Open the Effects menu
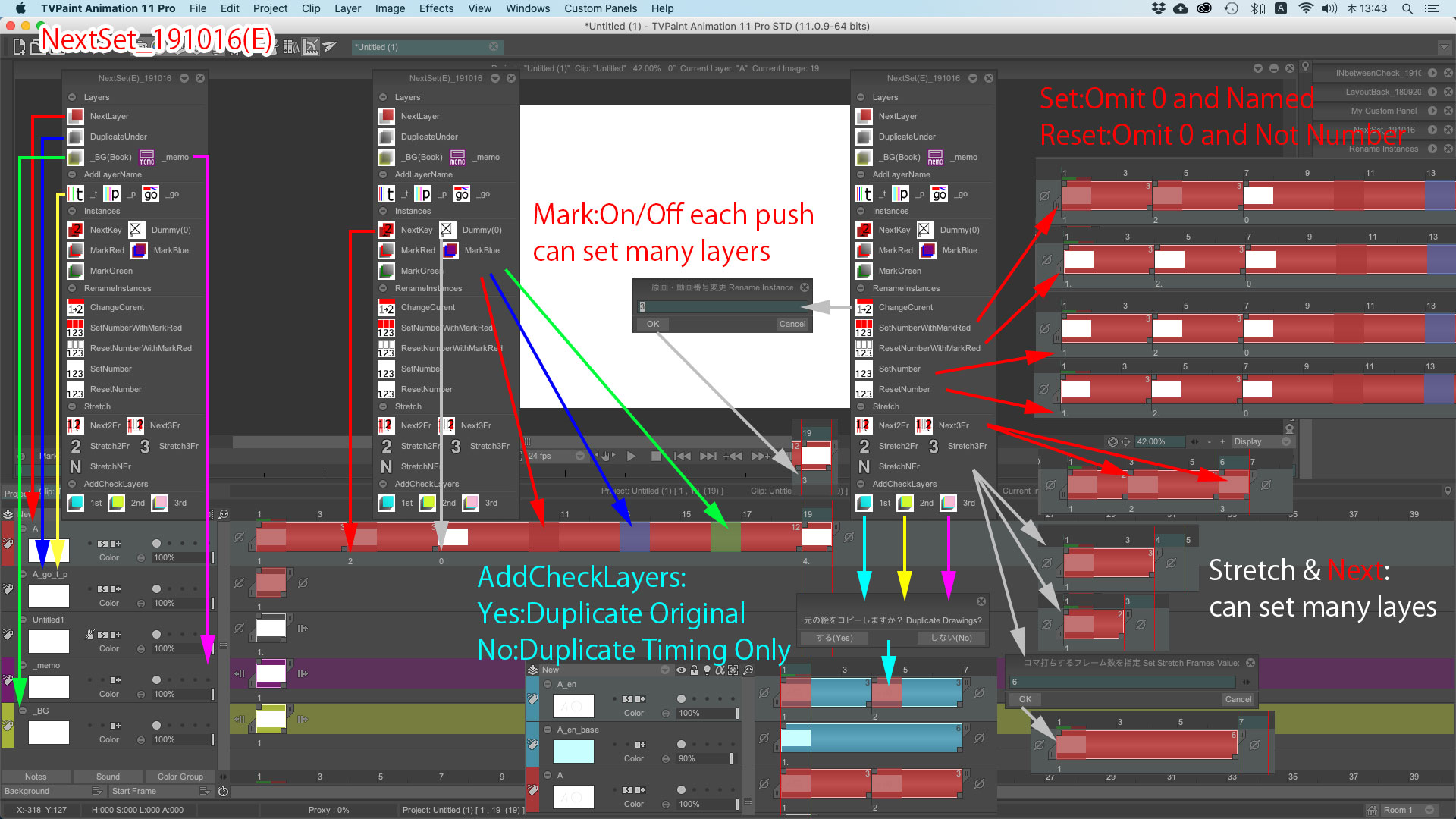The height and width of the screenshot is (819, 1456). 436,8
